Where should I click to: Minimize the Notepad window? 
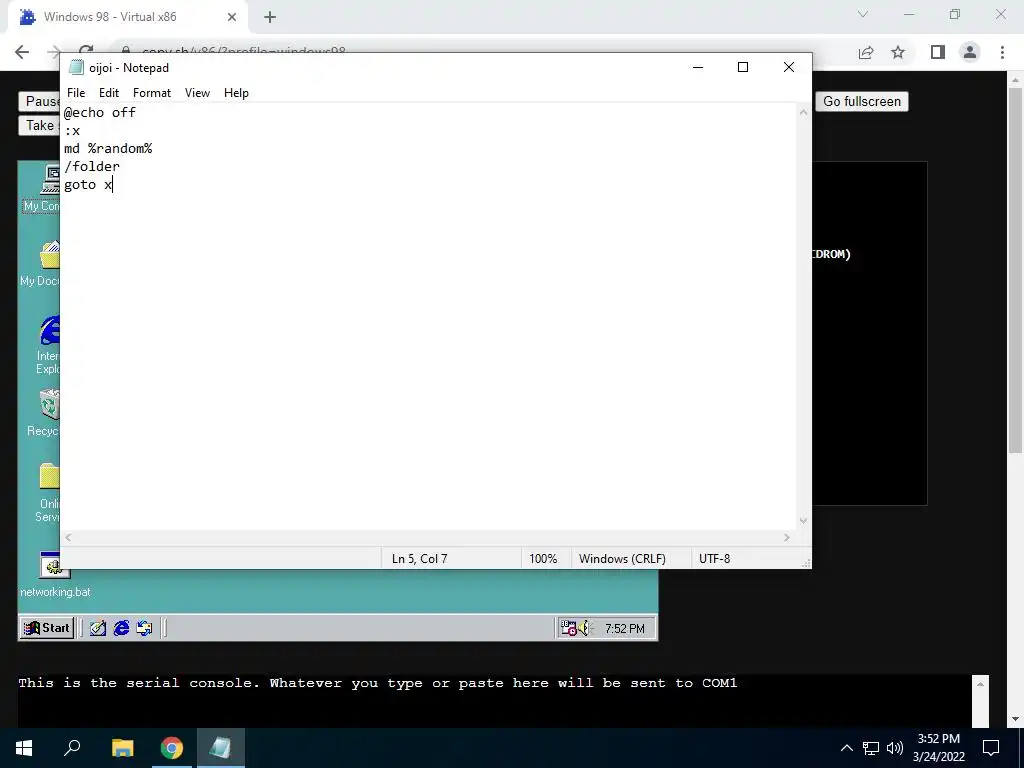coord(697,67)
